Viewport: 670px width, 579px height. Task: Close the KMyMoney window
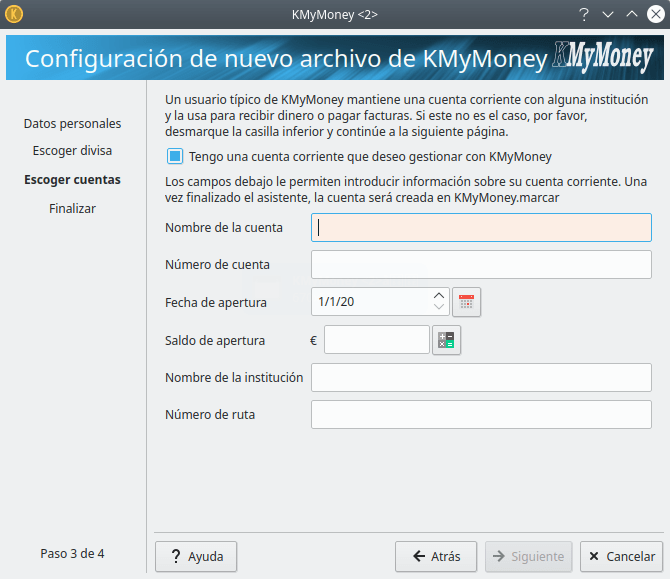656,14
